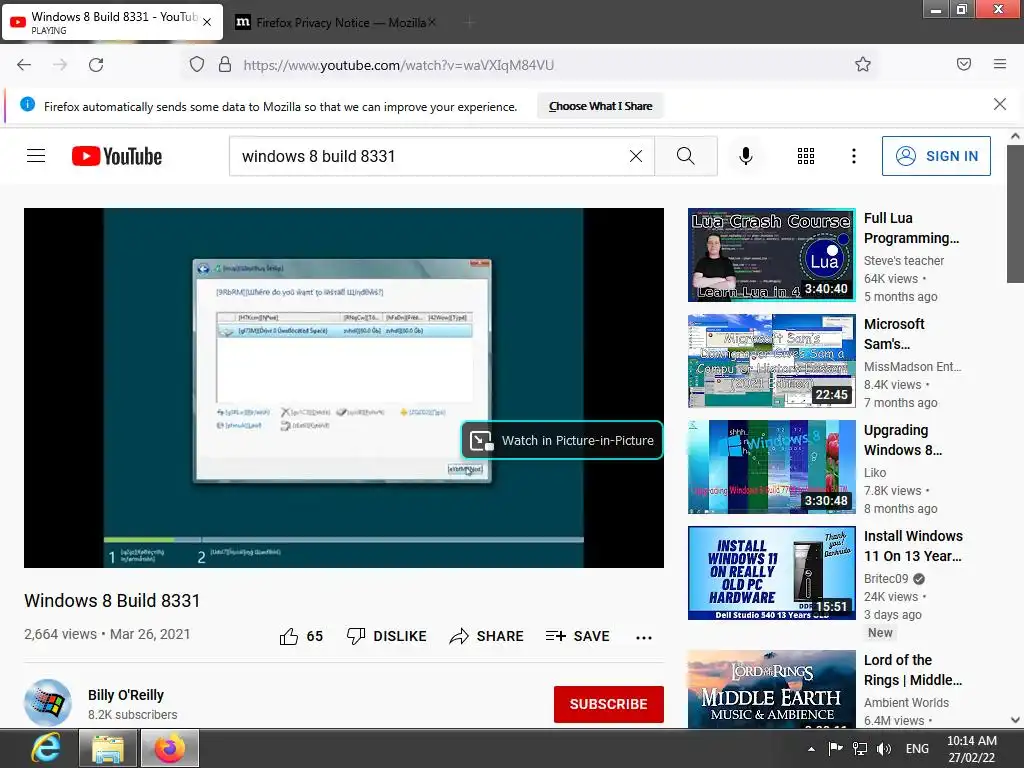Click the SIGN IN button
Image resolution: width=1024 pixels, height=768 pixels.
(936, 156)
